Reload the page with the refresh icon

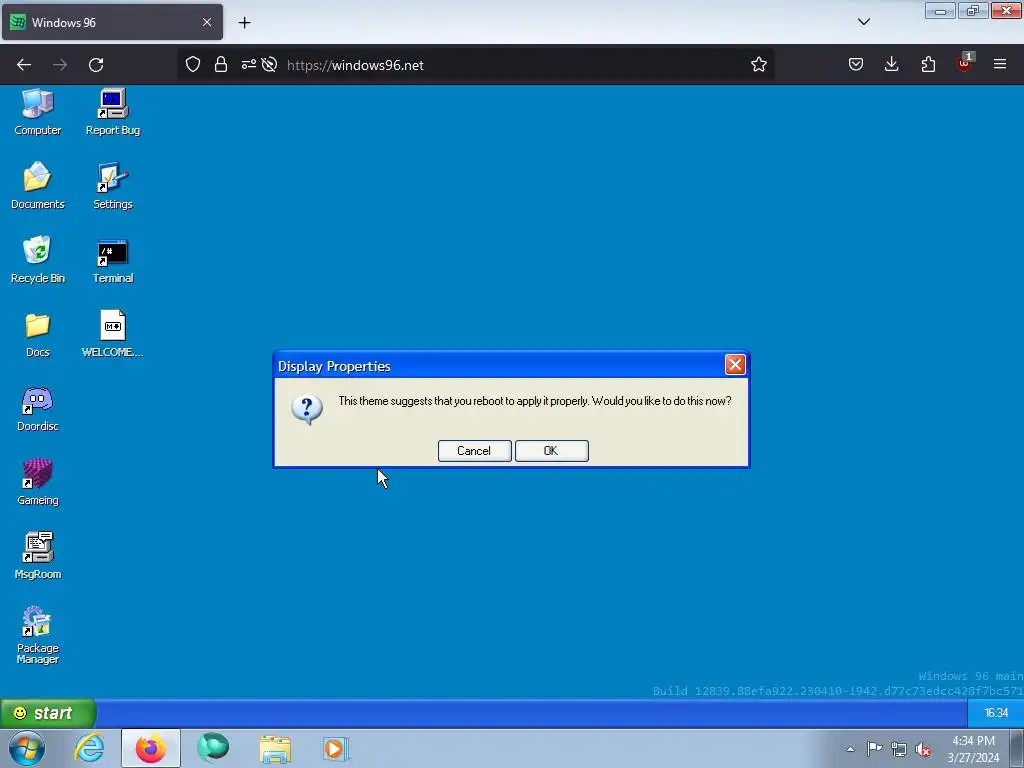tap(96, 65)
